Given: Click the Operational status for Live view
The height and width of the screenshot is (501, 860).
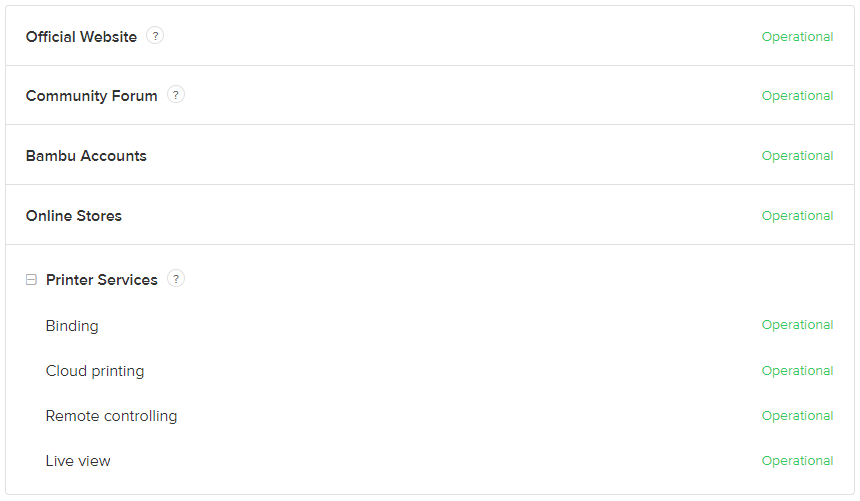Looking at the screenshot, I should (x=797, y=461).
